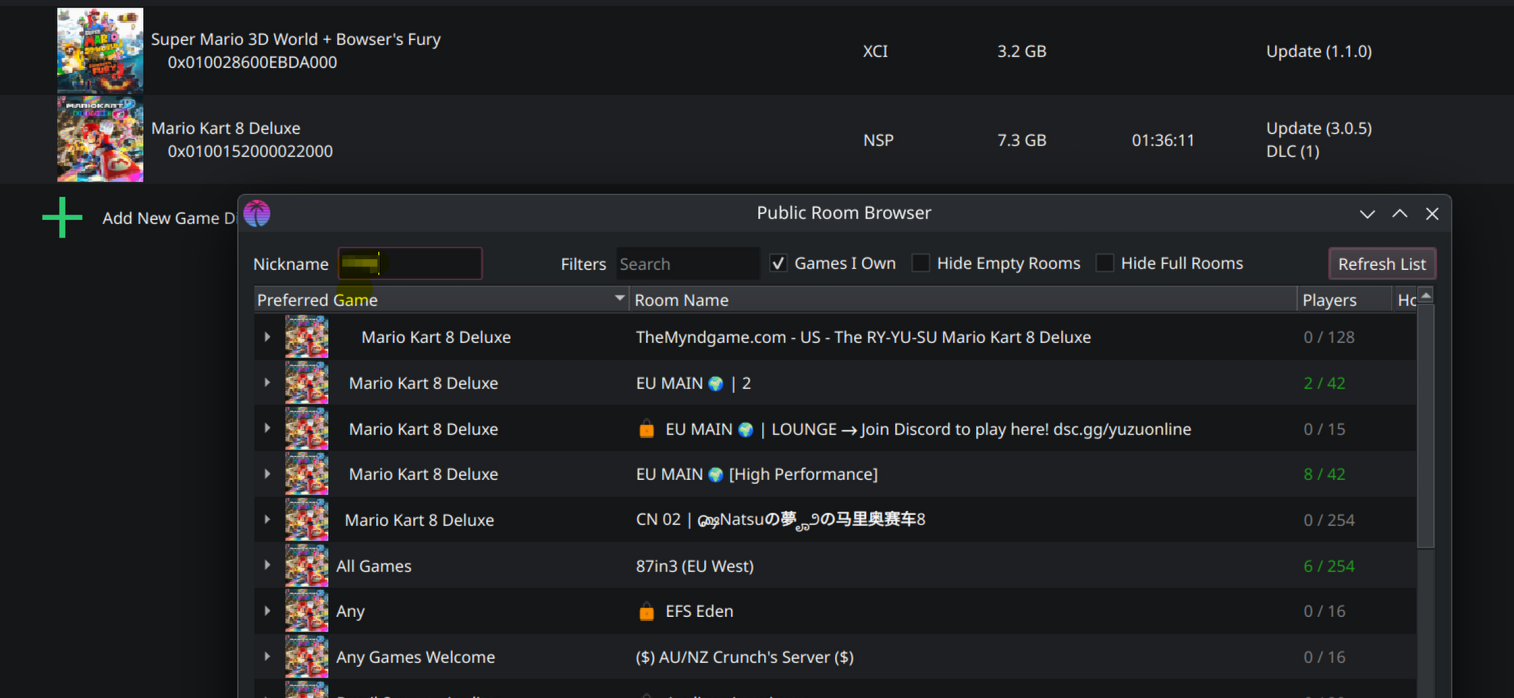1514x698 pixels.
Task: Expand the CN 02 Natsu room row
Action: pyautogui.click(x=267, y=520)
